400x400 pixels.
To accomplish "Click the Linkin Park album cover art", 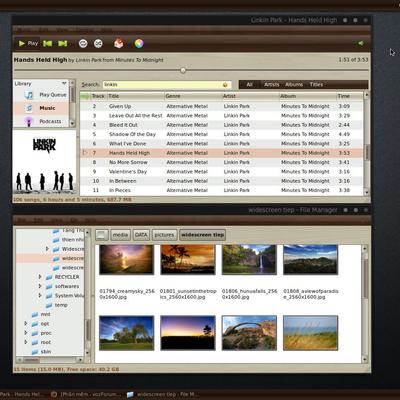I will point(45,162).
